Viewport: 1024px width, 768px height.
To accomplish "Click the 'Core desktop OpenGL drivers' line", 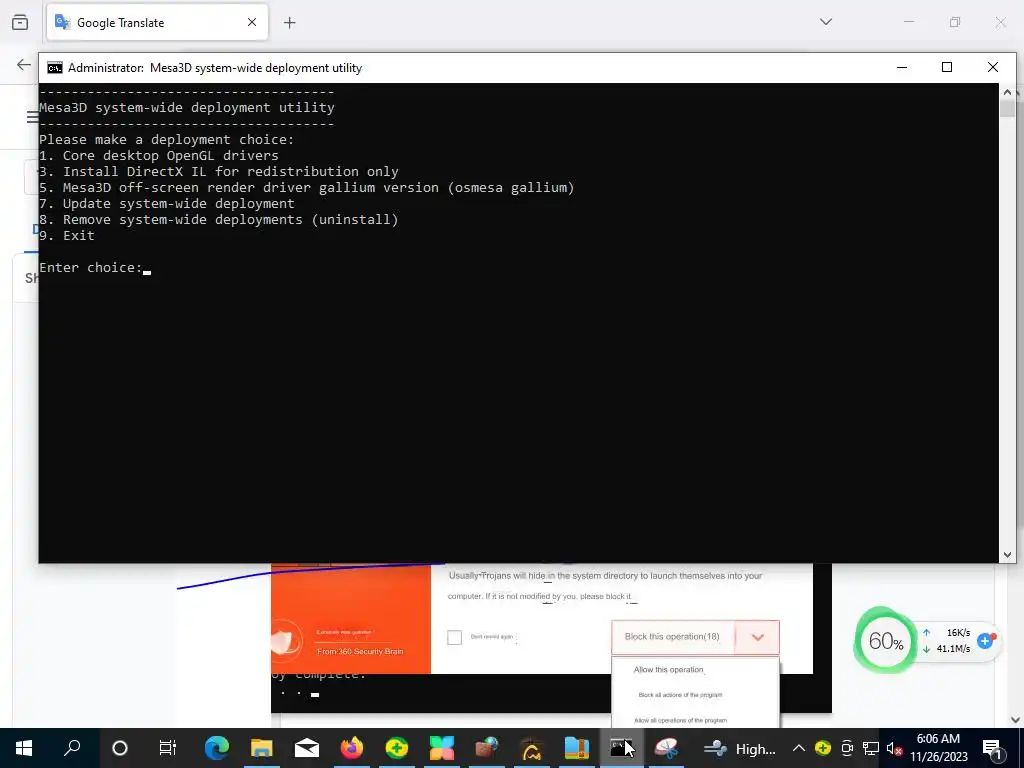I will click(159, 156).
